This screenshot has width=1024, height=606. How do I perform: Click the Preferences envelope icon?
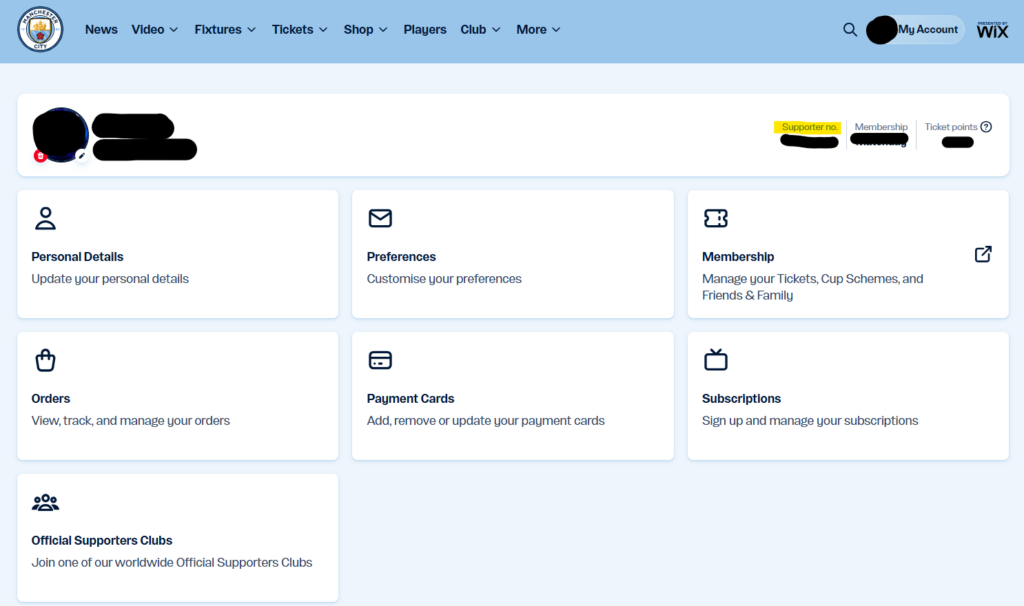380,218
